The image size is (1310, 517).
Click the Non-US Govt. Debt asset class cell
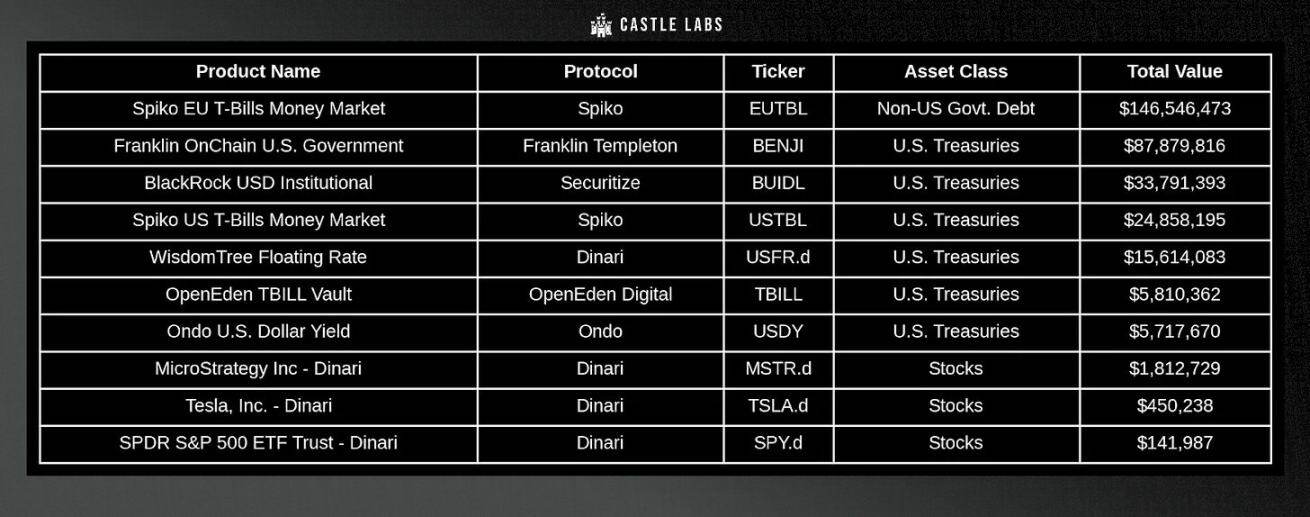pyautogui.click(x=956, y=109)
